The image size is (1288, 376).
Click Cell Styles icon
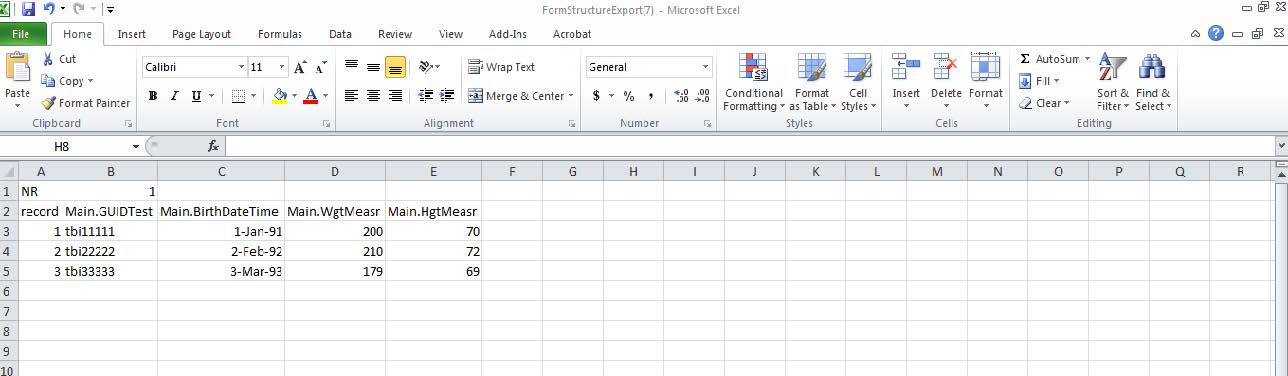[x=858, y=68]
